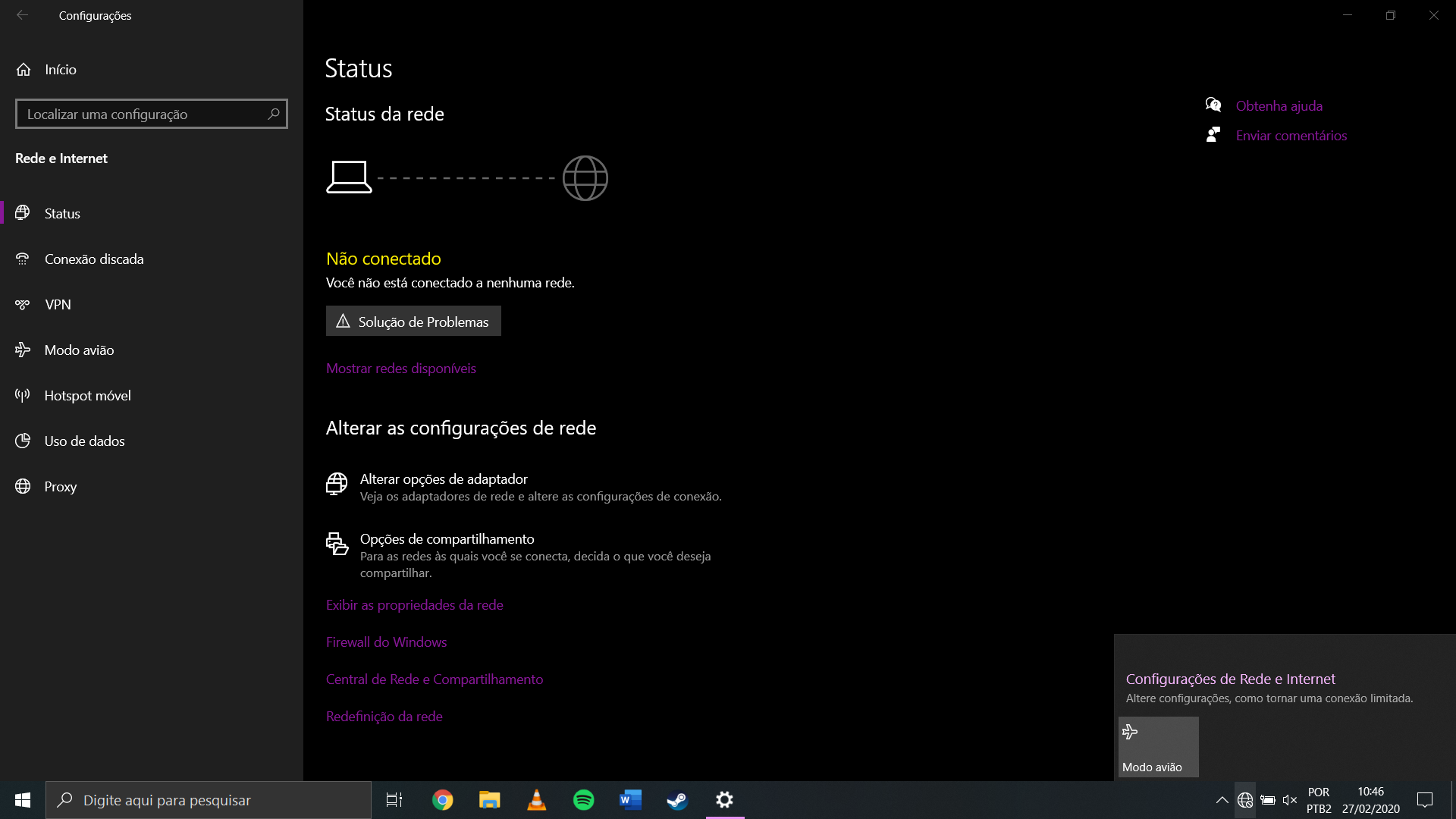Image resolution: width=1456 pixels, height=819 pixels.
Task: Click the network globe tray icon
Action: pos(1244,799)
